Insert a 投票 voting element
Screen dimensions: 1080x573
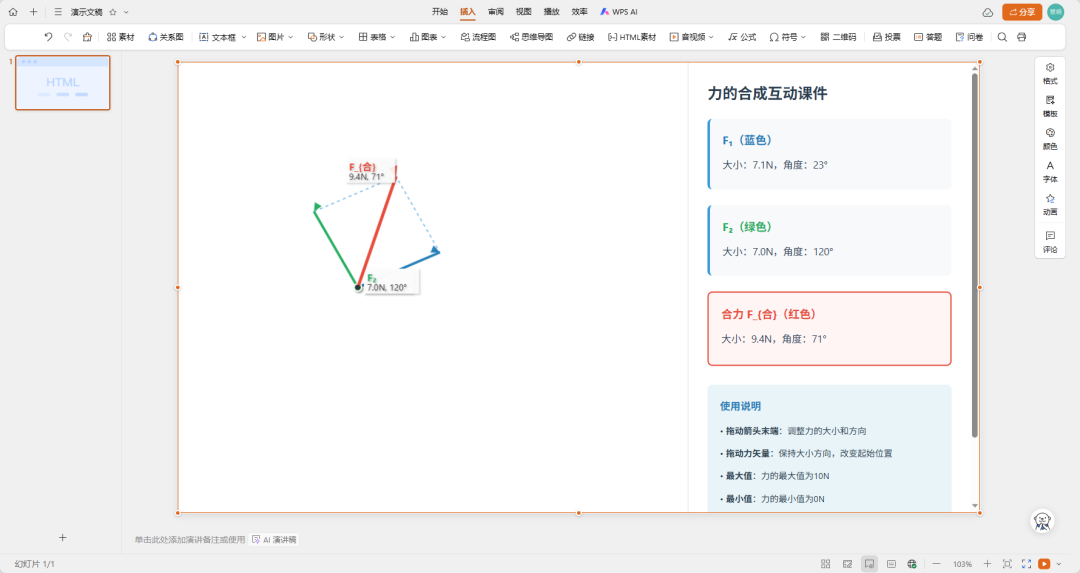click(886, 37)
